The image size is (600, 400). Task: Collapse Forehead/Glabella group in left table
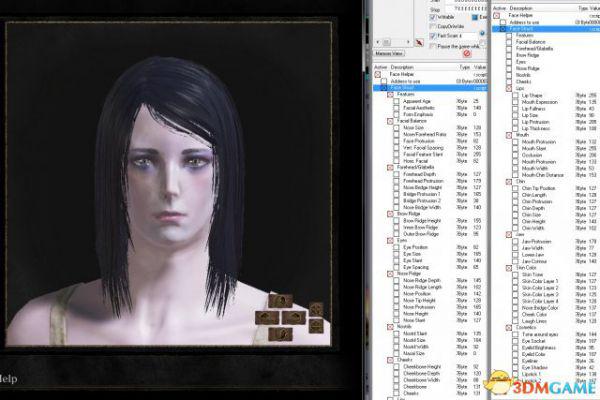click(390, 168)
